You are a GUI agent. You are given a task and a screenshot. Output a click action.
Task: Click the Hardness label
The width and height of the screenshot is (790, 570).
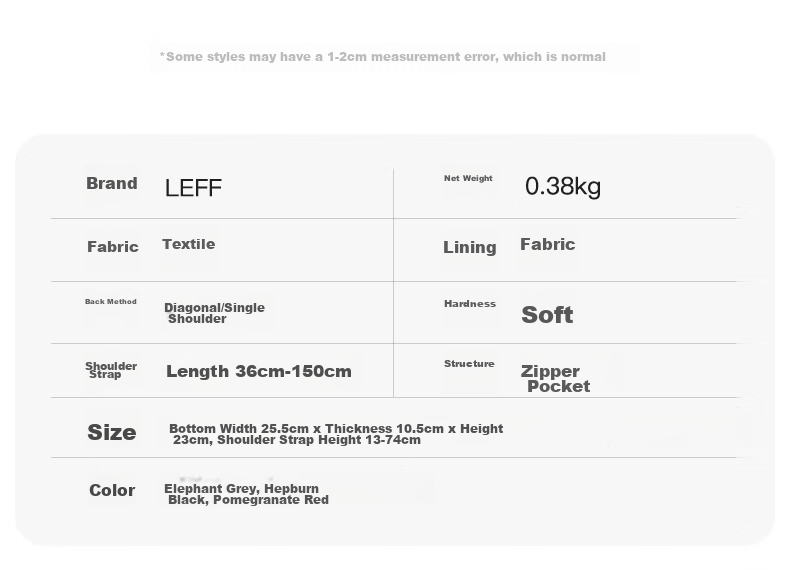470,303
